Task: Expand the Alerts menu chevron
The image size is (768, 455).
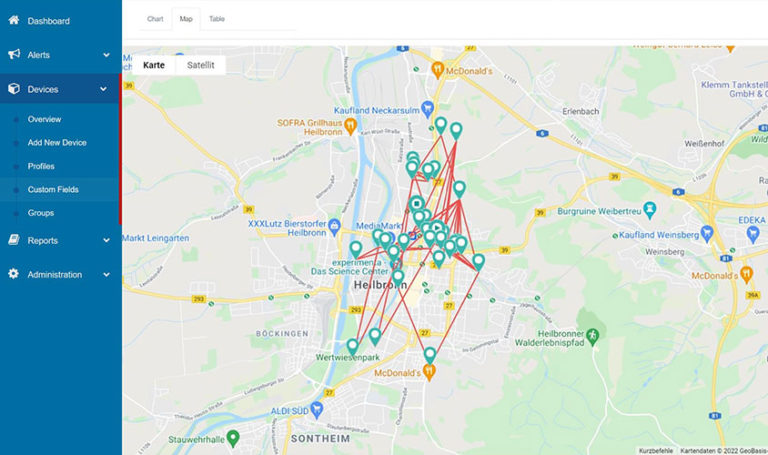Action: coord(106,55)
